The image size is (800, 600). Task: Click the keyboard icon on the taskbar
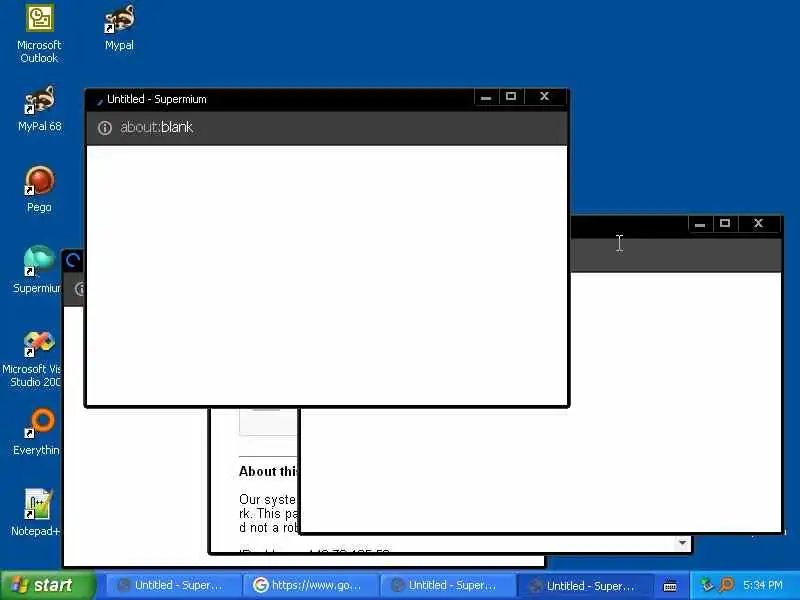point(670,586)
